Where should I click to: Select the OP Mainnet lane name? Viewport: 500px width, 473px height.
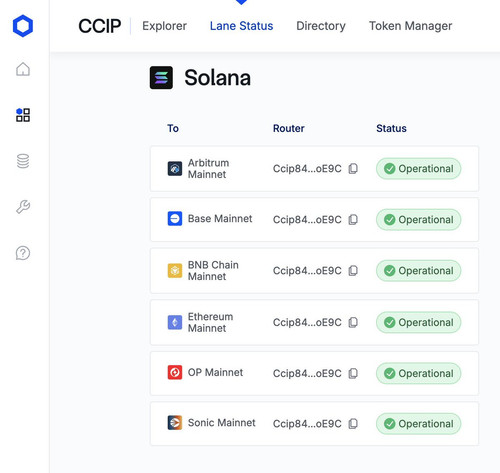click(x=215, y=372)
